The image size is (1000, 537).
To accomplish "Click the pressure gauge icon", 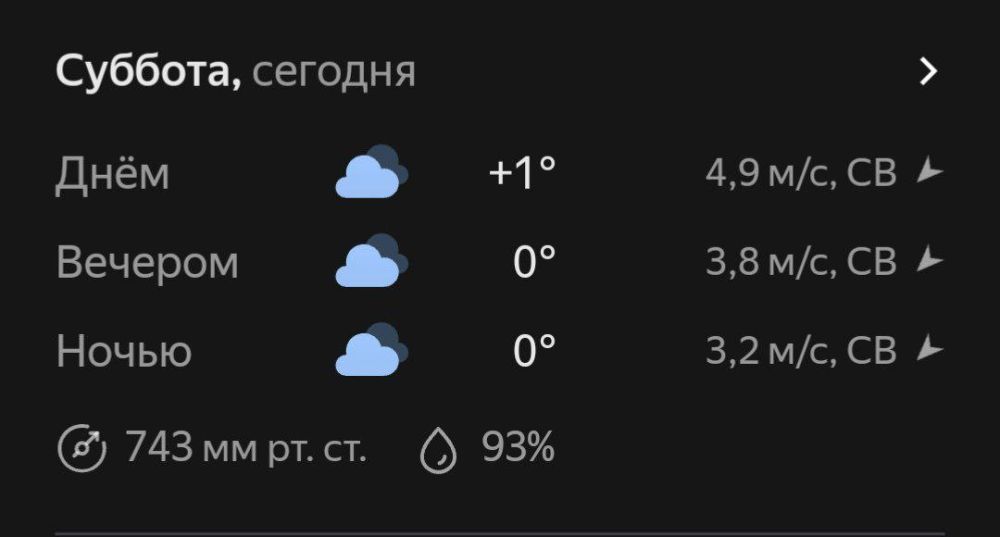I will (x=83, y=448).
